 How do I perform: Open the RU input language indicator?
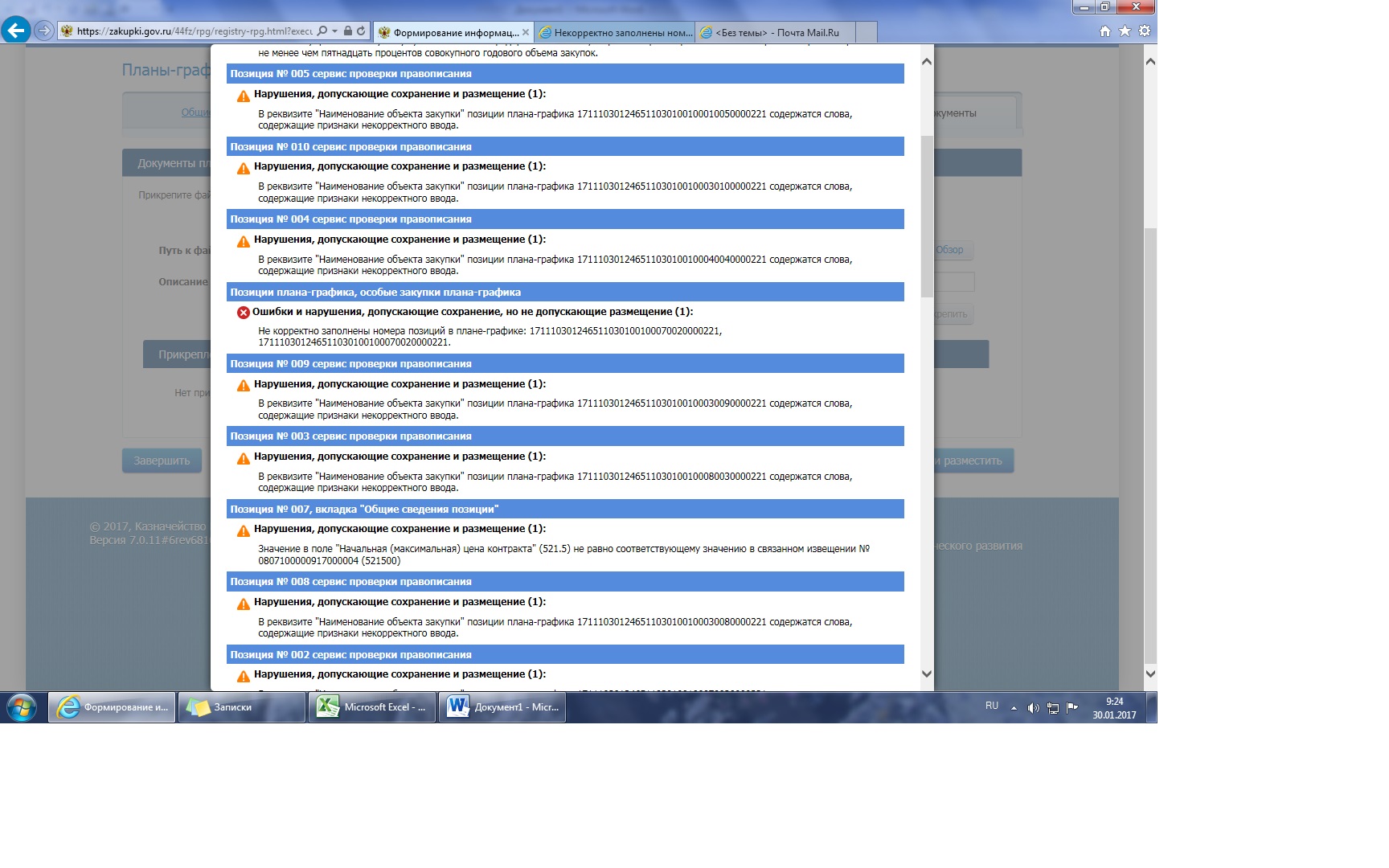[992, 706]
